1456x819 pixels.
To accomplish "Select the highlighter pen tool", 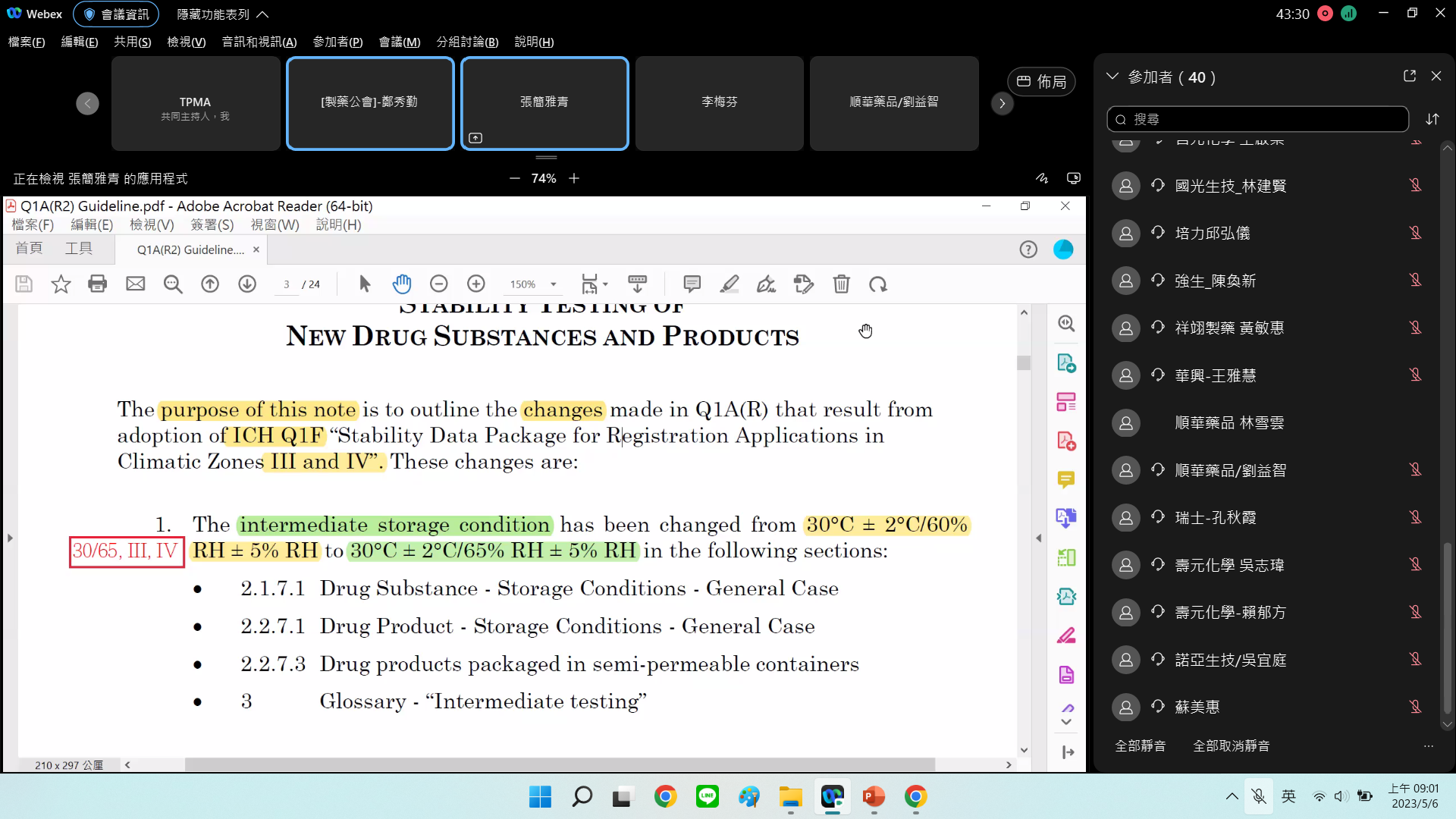I will (x=730, y=284).
